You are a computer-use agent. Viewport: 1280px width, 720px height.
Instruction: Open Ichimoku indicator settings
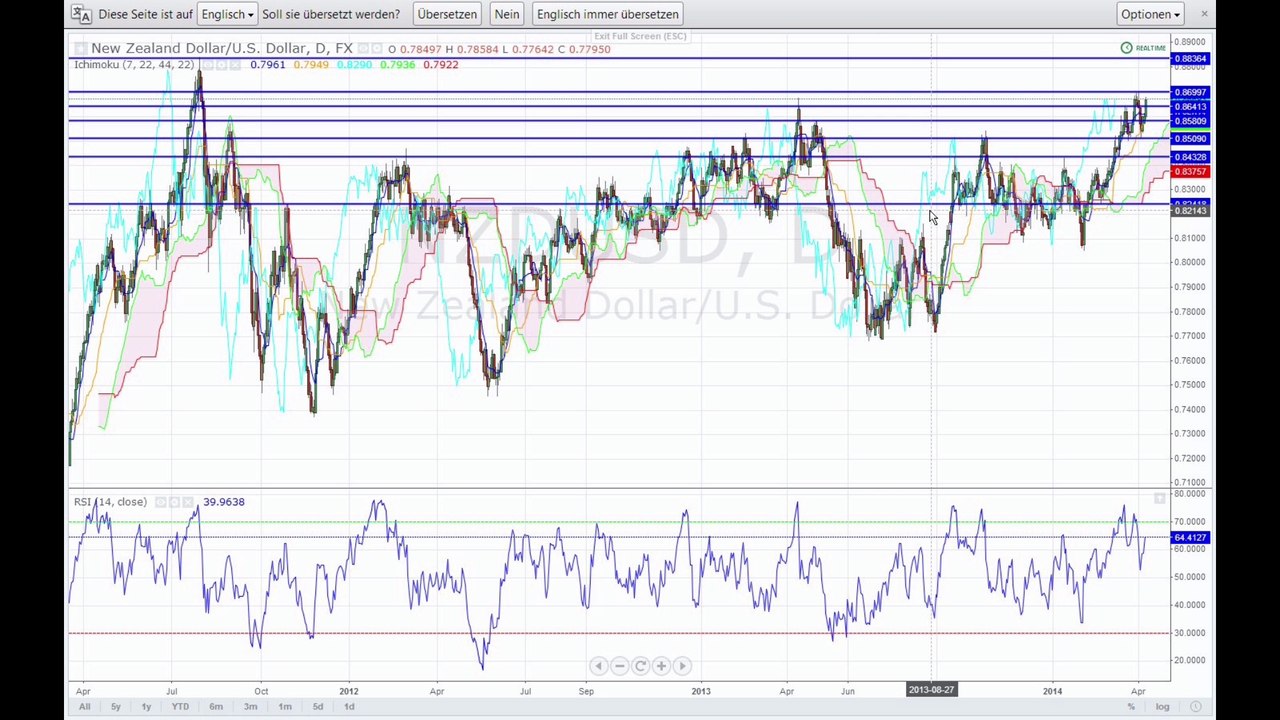(x=220, y=65)
